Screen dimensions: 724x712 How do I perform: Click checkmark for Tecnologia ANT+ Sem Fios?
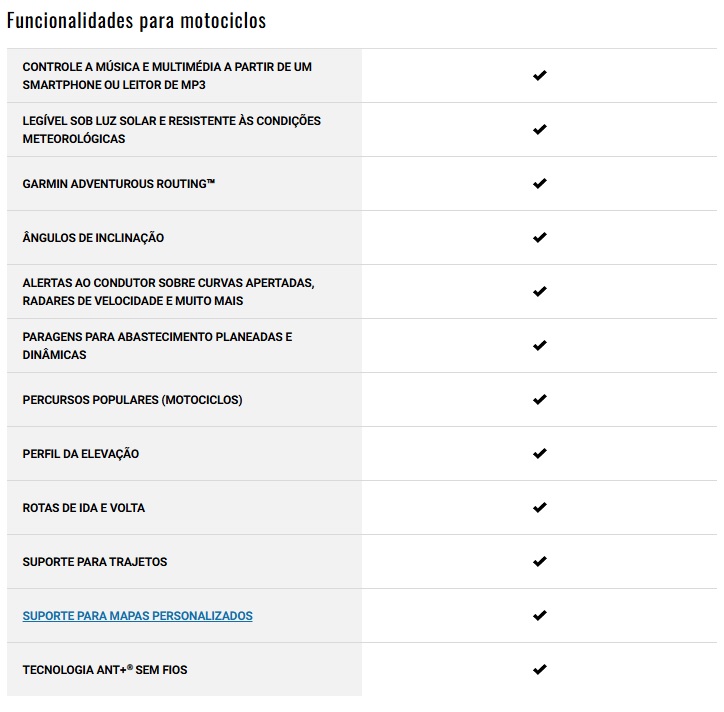540,669
